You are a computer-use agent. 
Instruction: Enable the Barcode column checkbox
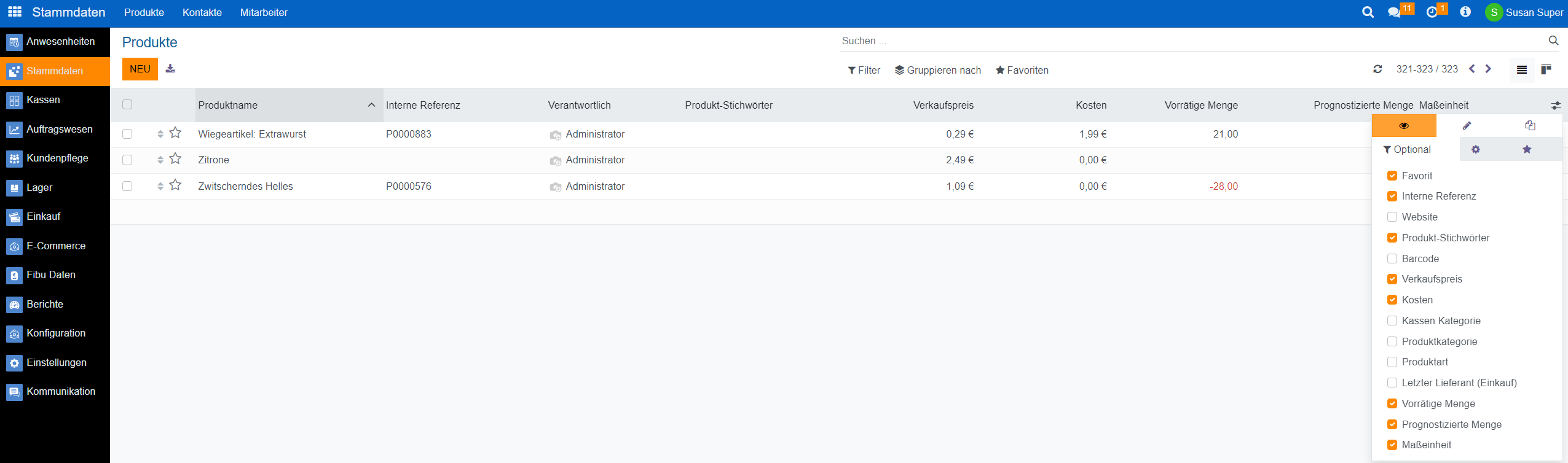[1392, 259]
